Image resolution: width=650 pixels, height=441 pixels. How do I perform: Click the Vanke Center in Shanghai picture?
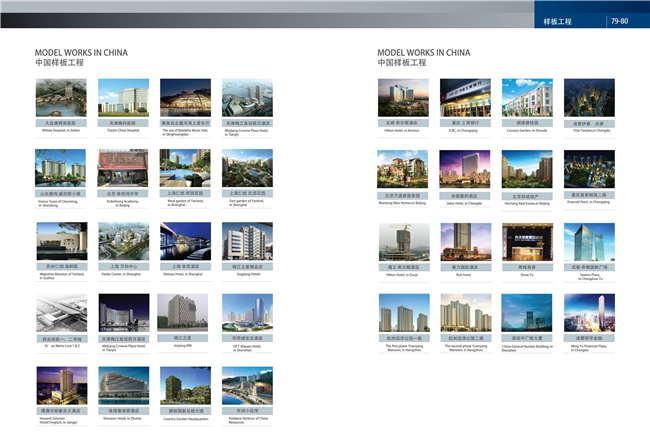123,241
